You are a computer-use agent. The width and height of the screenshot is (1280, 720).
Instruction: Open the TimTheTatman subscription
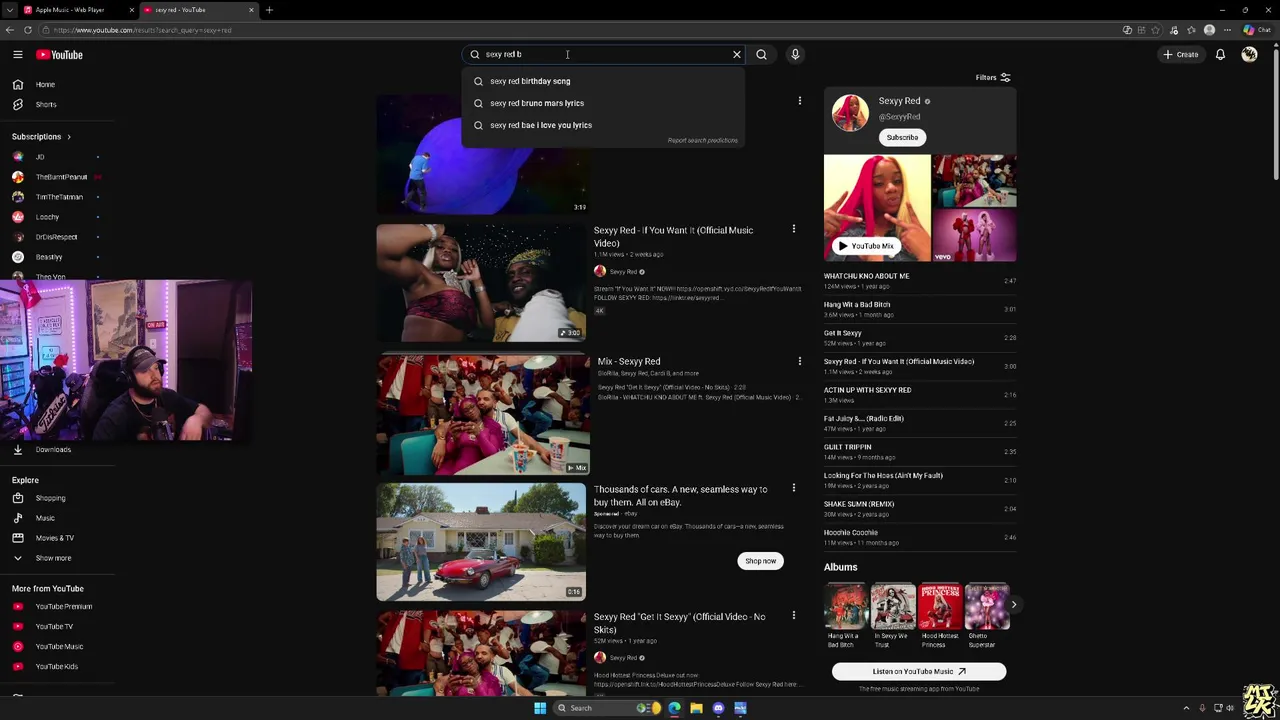[58, 197]
